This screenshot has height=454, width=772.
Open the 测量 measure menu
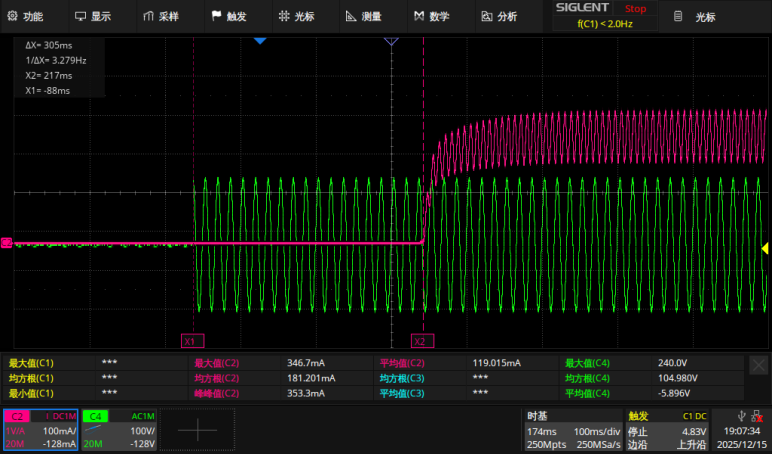click(x=364, y=16)
